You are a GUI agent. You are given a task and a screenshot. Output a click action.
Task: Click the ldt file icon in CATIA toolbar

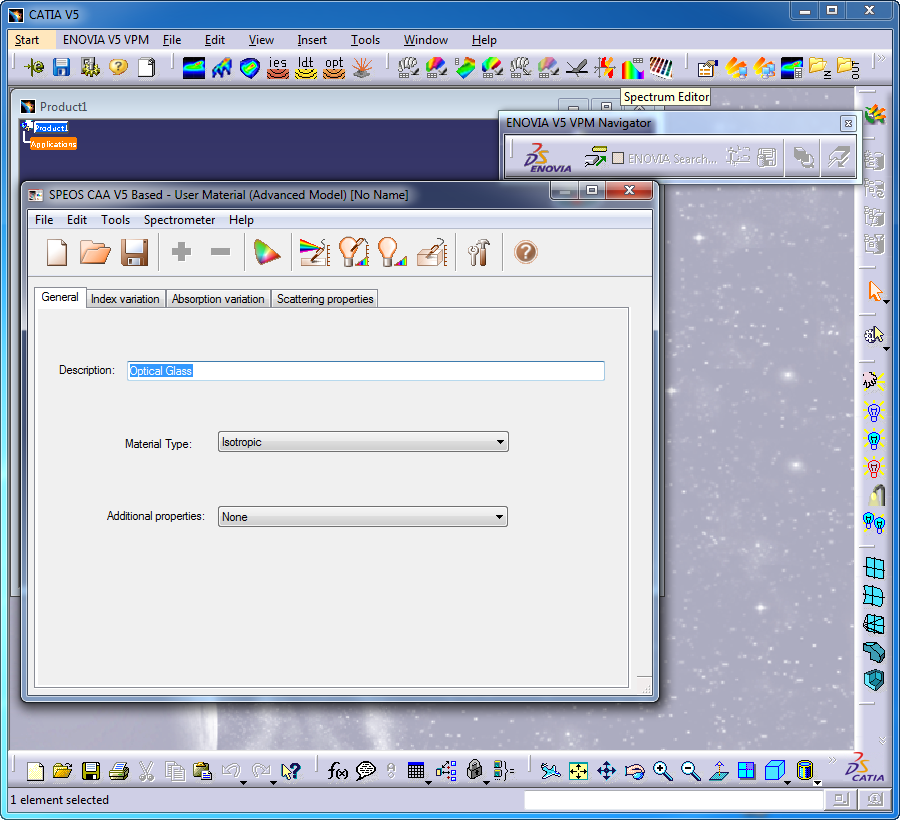coord(306,68)
